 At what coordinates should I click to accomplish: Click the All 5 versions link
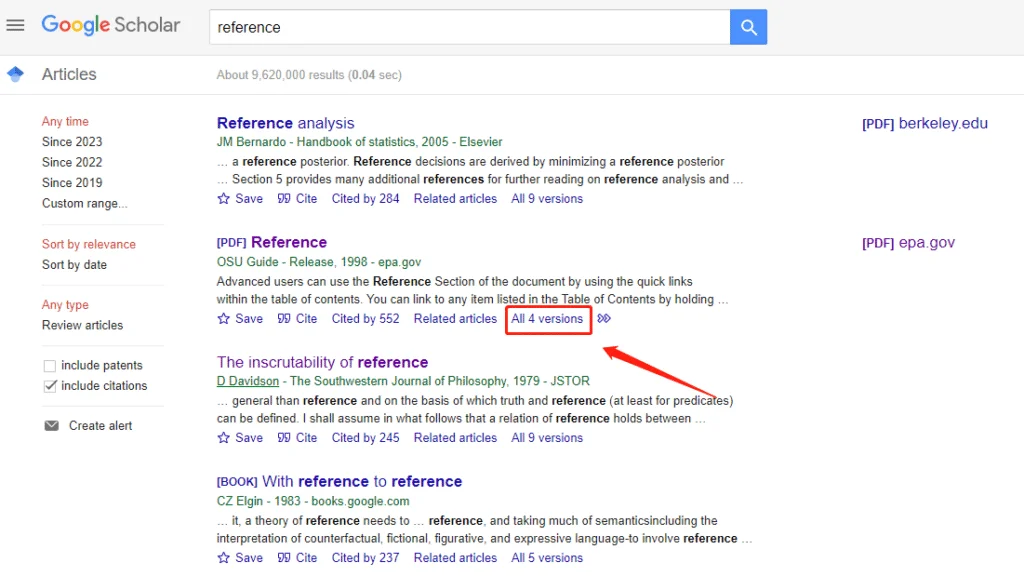click(x=547, y=558)
